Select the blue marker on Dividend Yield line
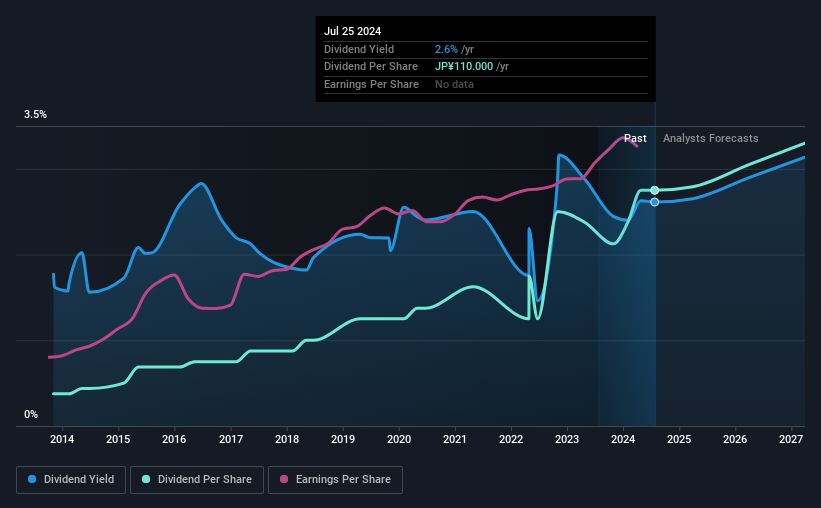 pos(654,202)
